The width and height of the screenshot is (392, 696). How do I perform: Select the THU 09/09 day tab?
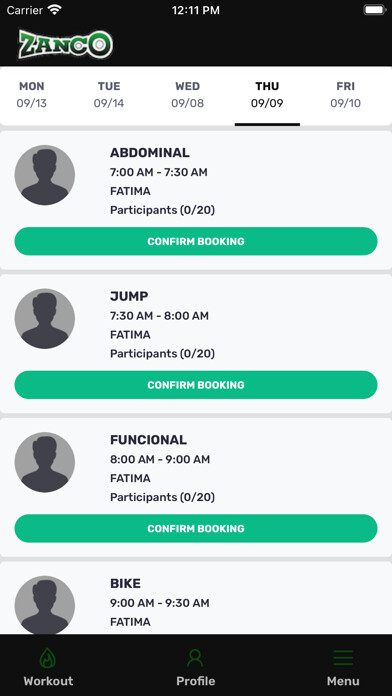click(x=267, y=95)
